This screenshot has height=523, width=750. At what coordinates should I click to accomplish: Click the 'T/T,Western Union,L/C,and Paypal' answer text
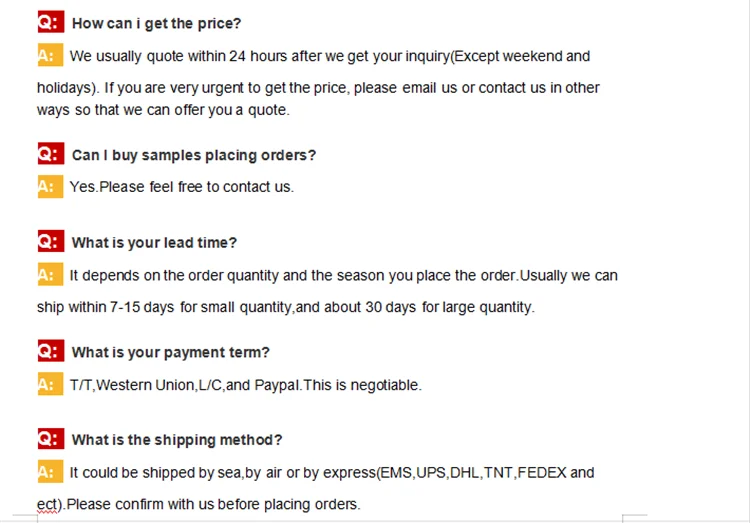[245, 385]
